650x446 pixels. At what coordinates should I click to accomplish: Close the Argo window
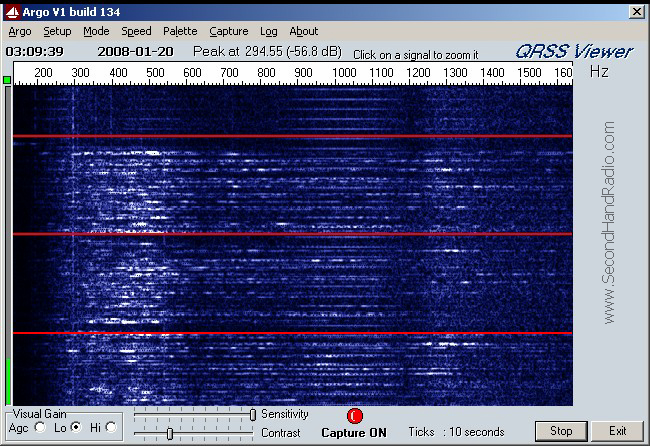(x=636, y=12)
